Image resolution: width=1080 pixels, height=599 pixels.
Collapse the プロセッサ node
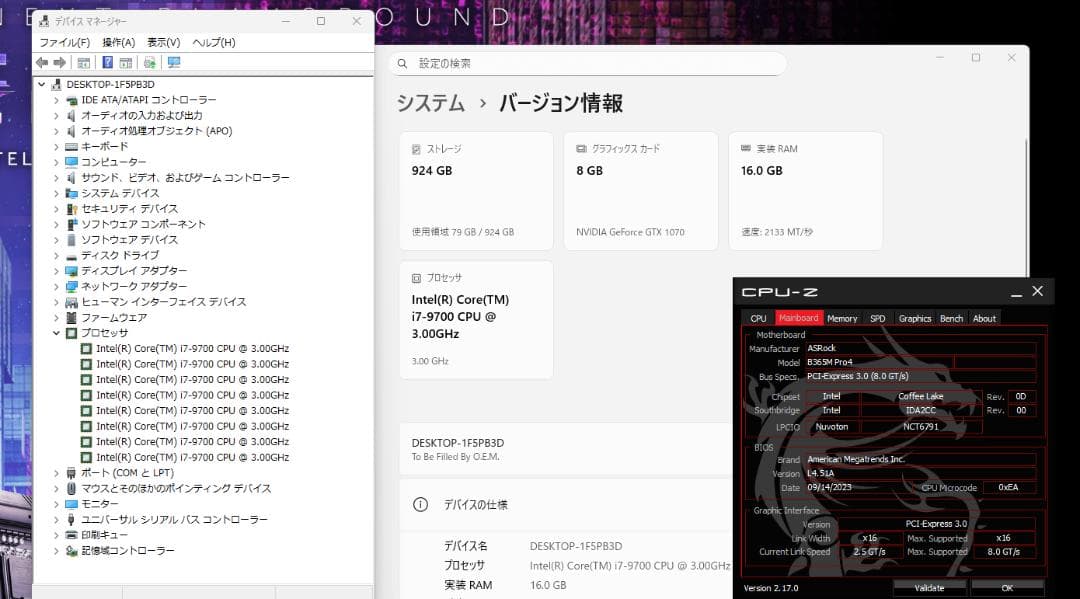56,333
